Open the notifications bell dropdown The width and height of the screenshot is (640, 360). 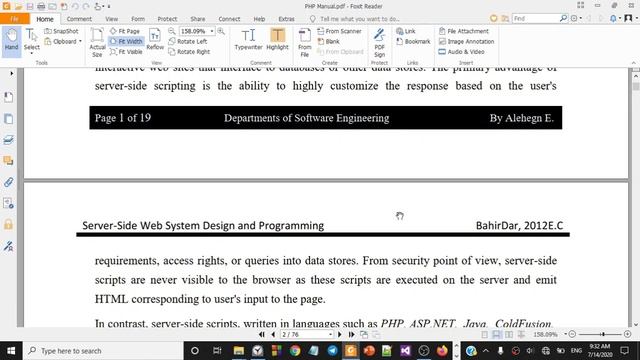click(615, 18)
